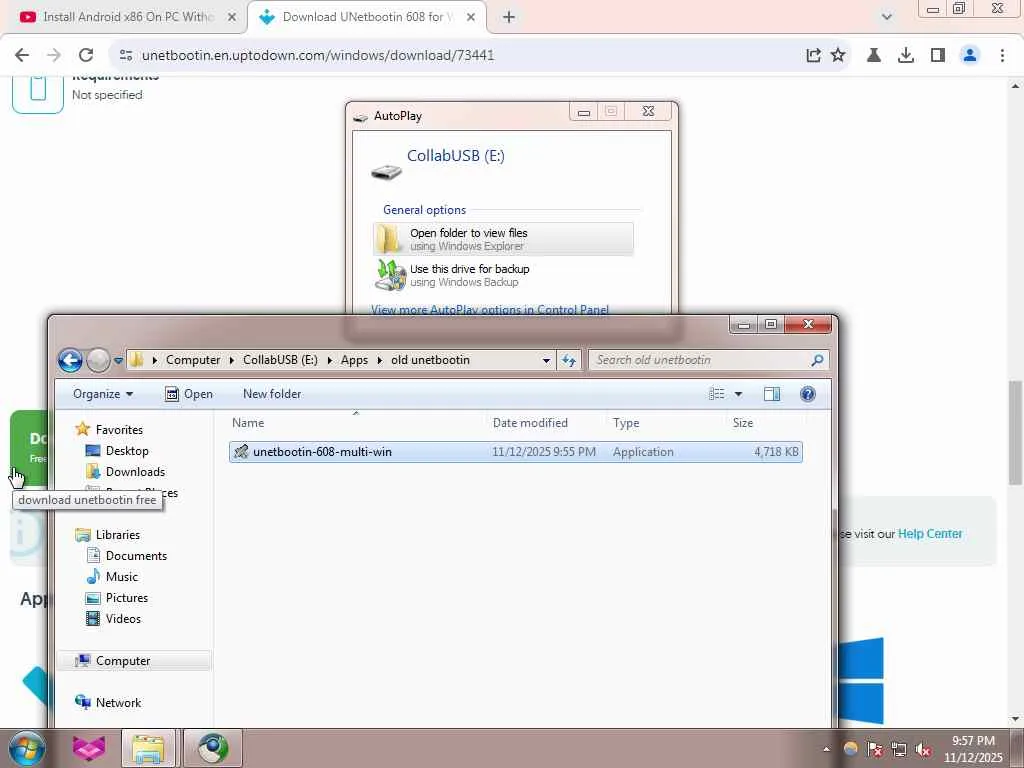The width and height of the screenshot is (1024, 768).
Task: Open Chrome labs flask icon
Action: point(874,56)
